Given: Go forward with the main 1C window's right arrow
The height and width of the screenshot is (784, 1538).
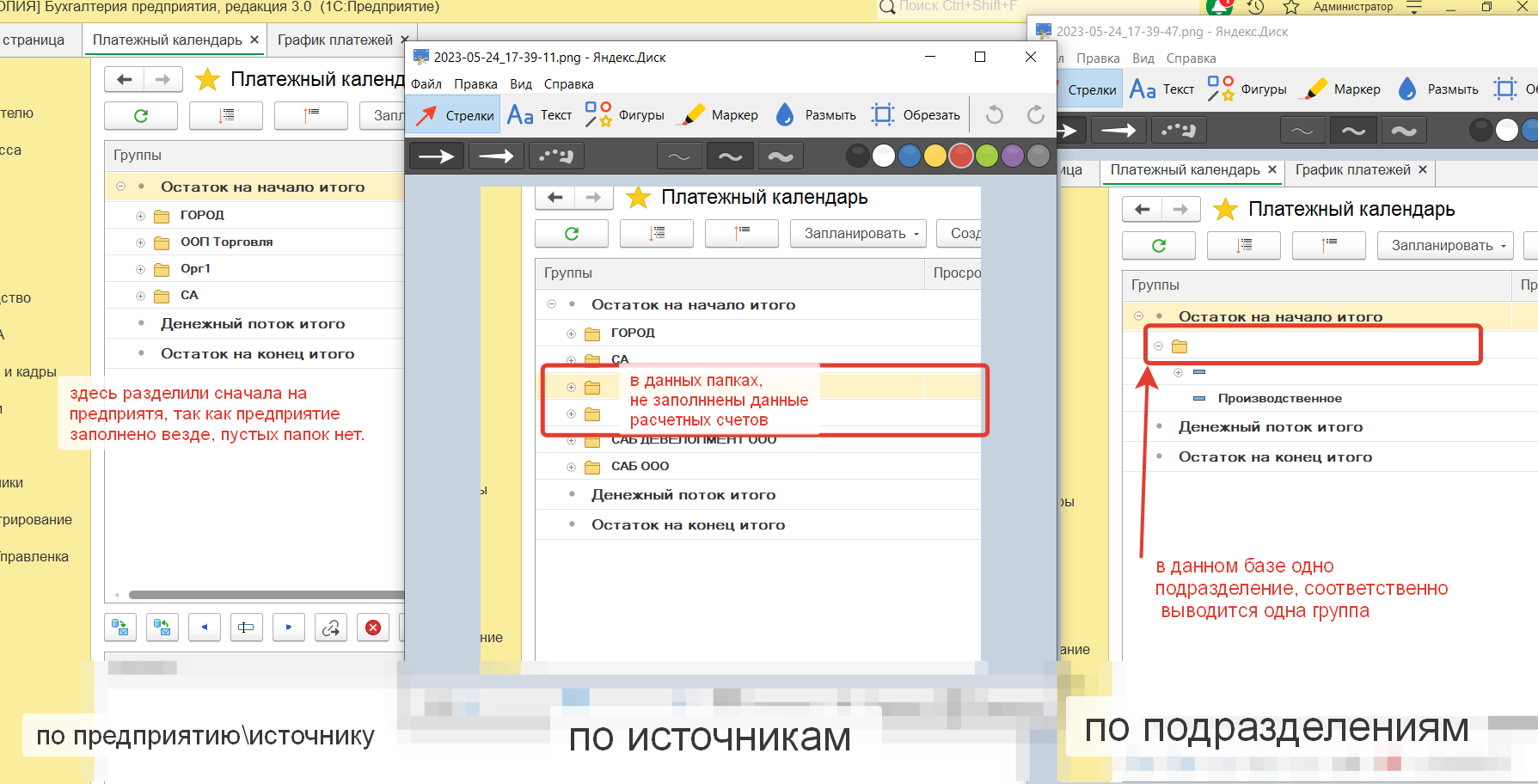Looking at the screenshot, I should click(x=162, y=80).
